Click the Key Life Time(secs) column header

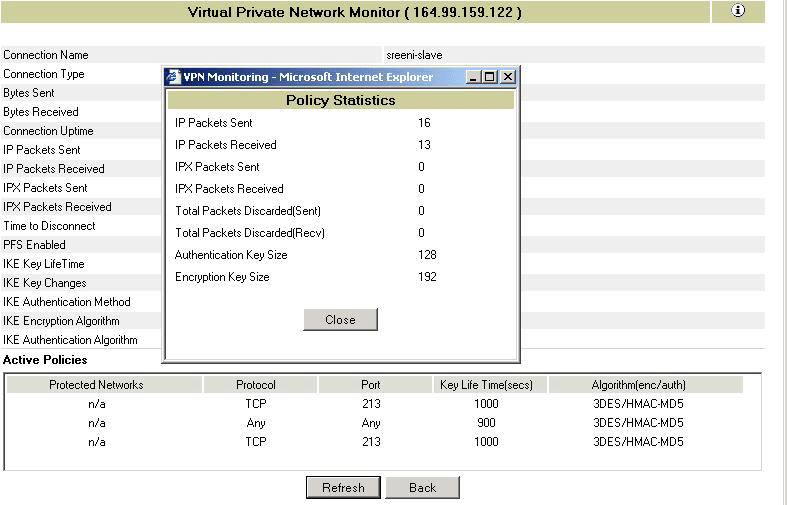486,385
